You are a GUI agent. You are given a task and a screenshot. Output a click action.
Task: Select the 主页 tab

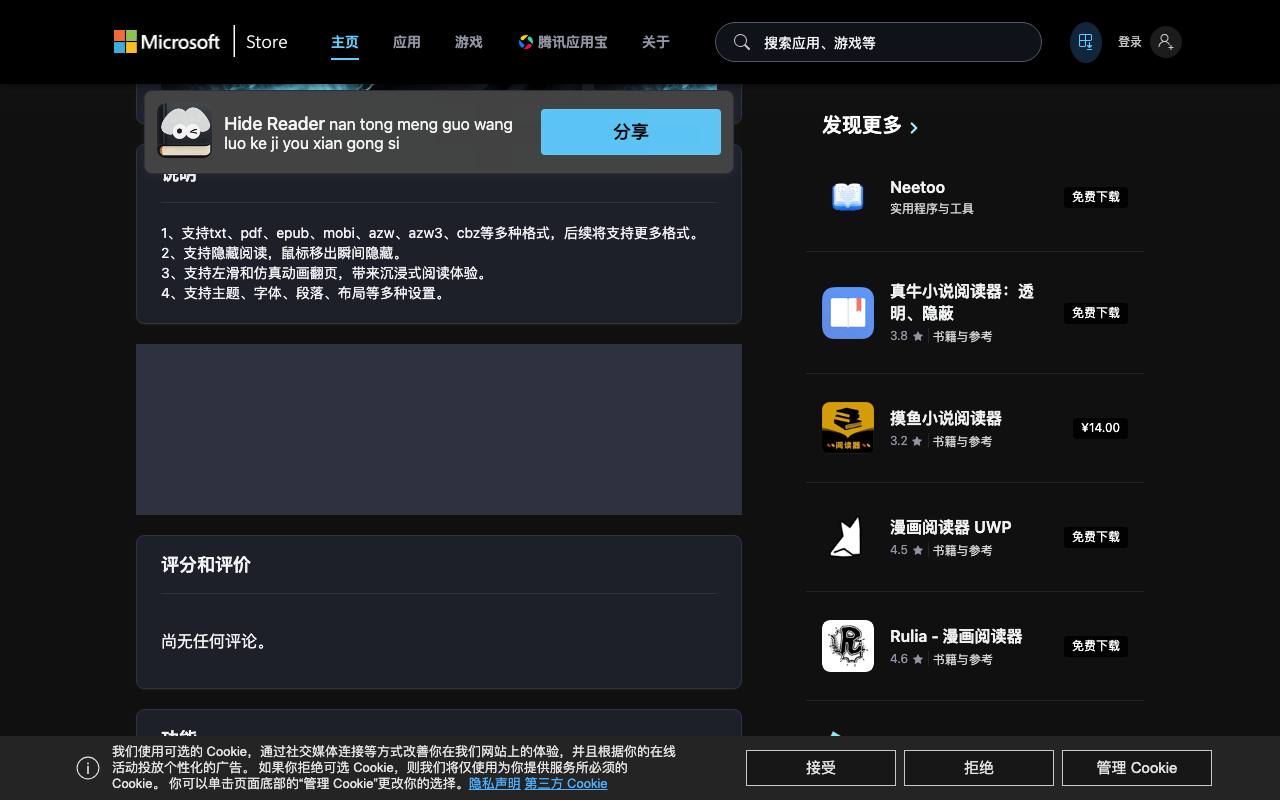345,42
